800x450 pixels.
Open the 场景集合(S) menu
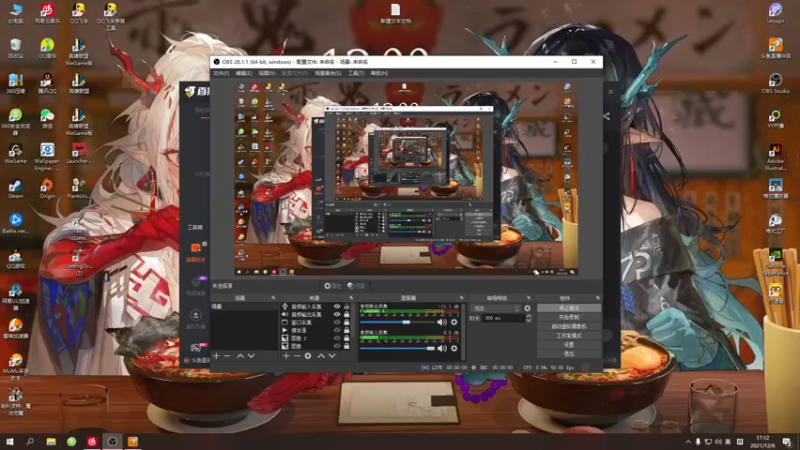point(328,73)
